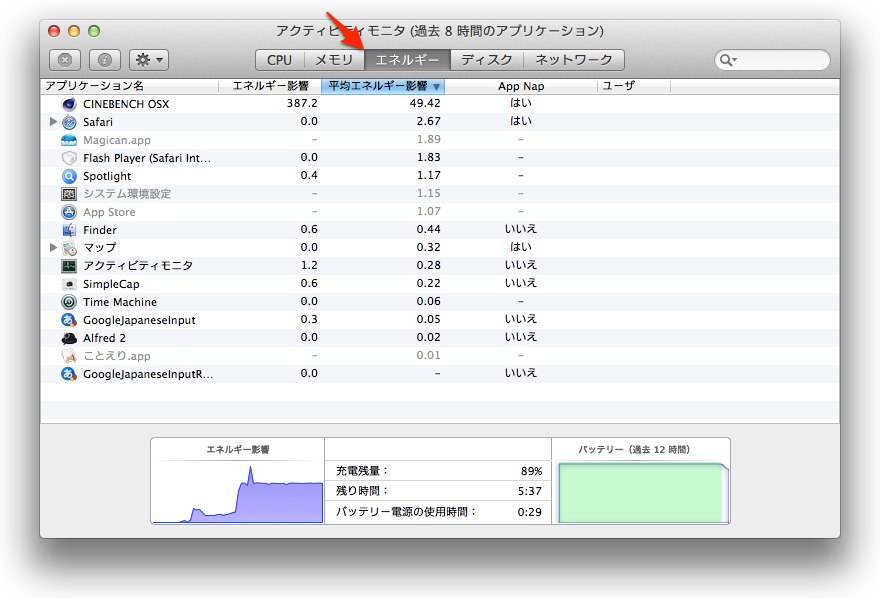880x598 pixels.
Task: Select the App Store row name
Action: 109,212
